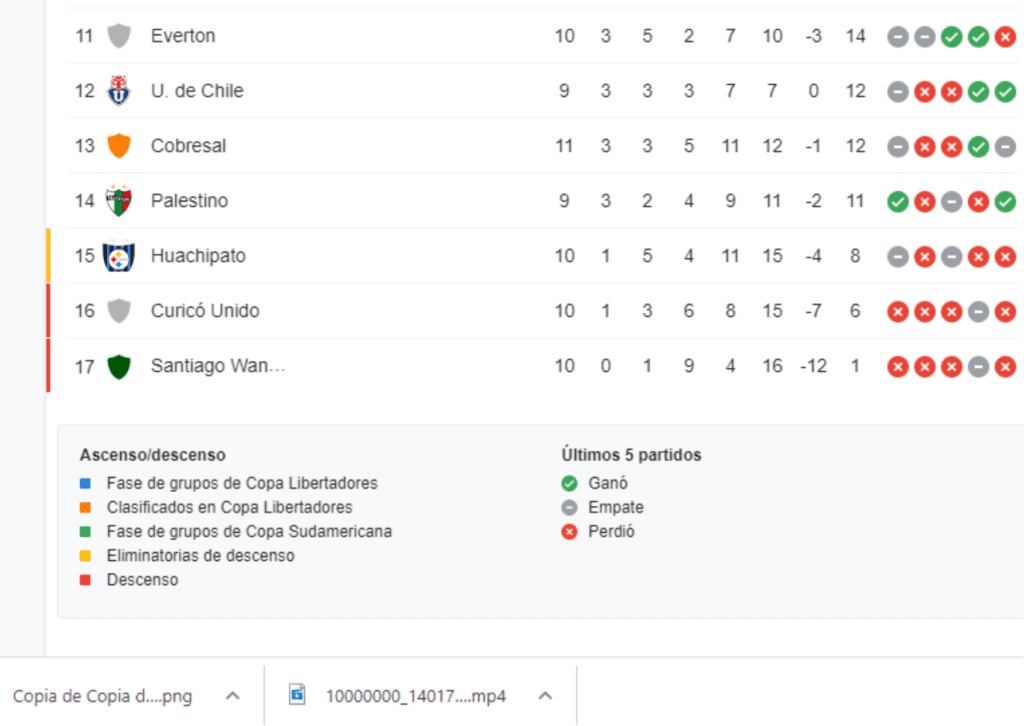
Task: Expand options for the Copia de Copia png download
Action: pos(232,696)
